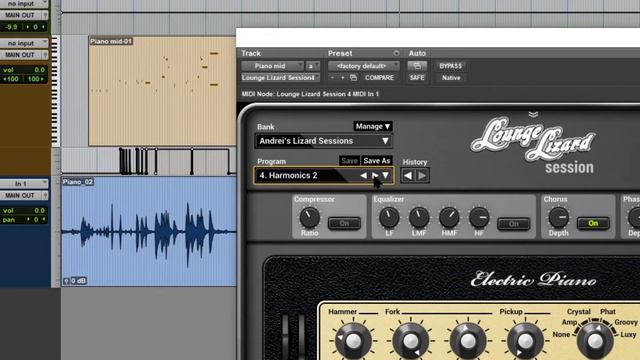The height and width of the screenshot is (360, 640).
Task: Click the Preset circle menu icon
Action: point(396,53)
